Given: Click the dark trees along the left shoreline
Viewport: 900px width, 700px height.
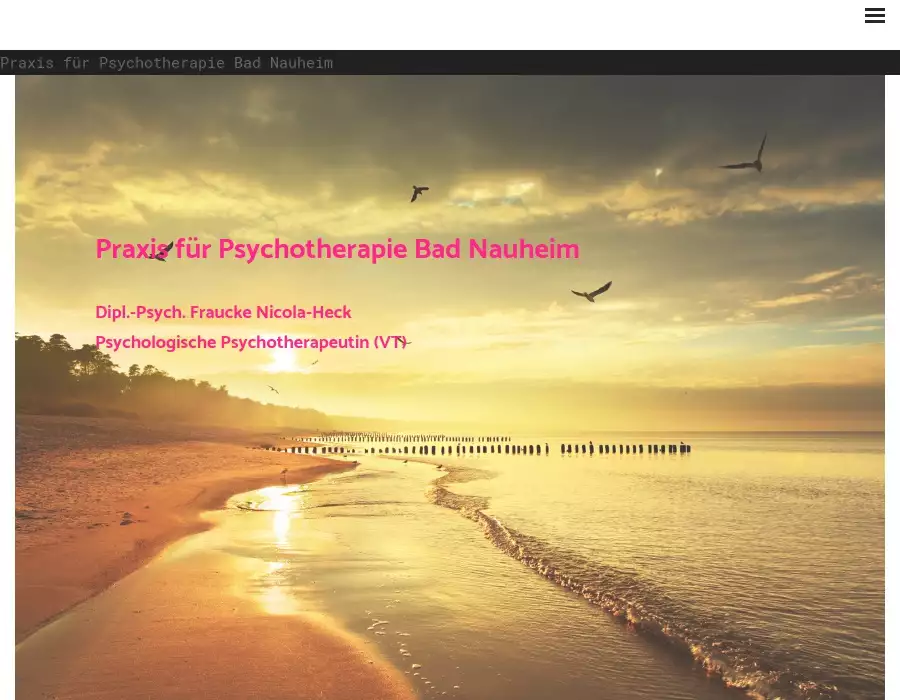Looking at the screenshot, I should pyautogui.click(x=80, y=375).
